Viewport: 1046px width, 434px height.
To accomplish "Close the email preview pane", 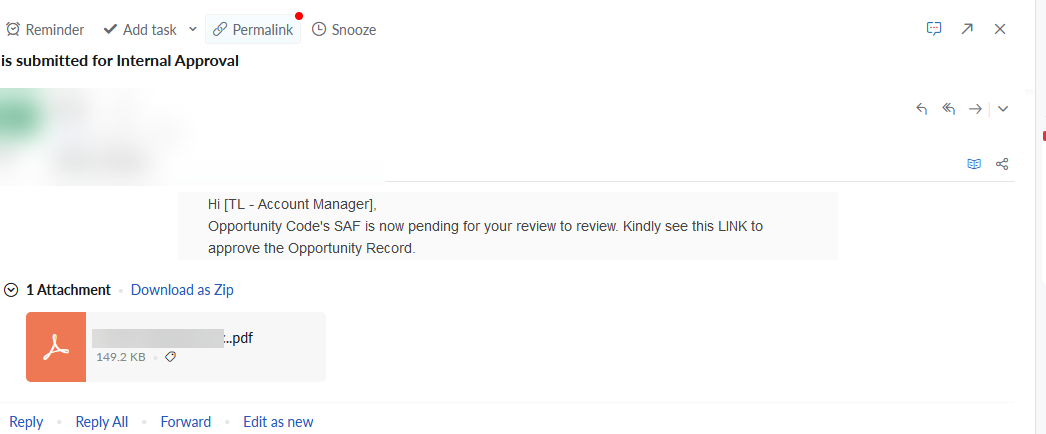I will [999, 29].
